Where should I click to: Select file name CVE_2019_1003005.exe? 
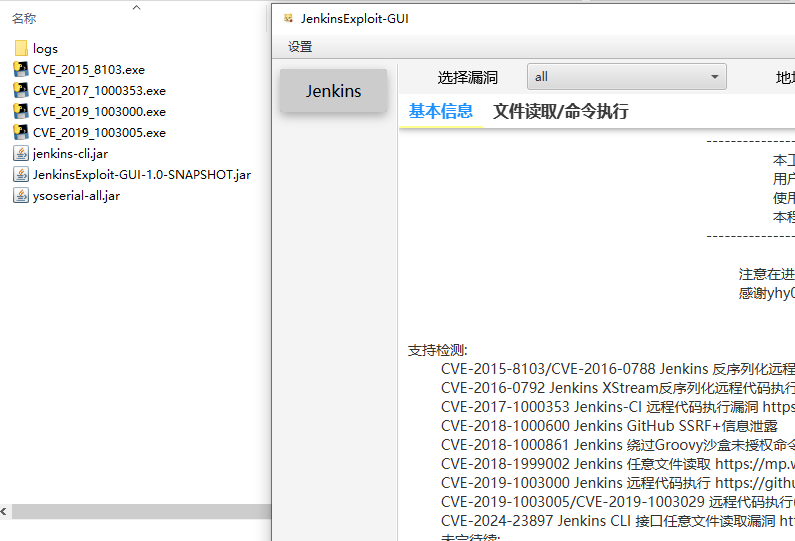pos(99,133)
